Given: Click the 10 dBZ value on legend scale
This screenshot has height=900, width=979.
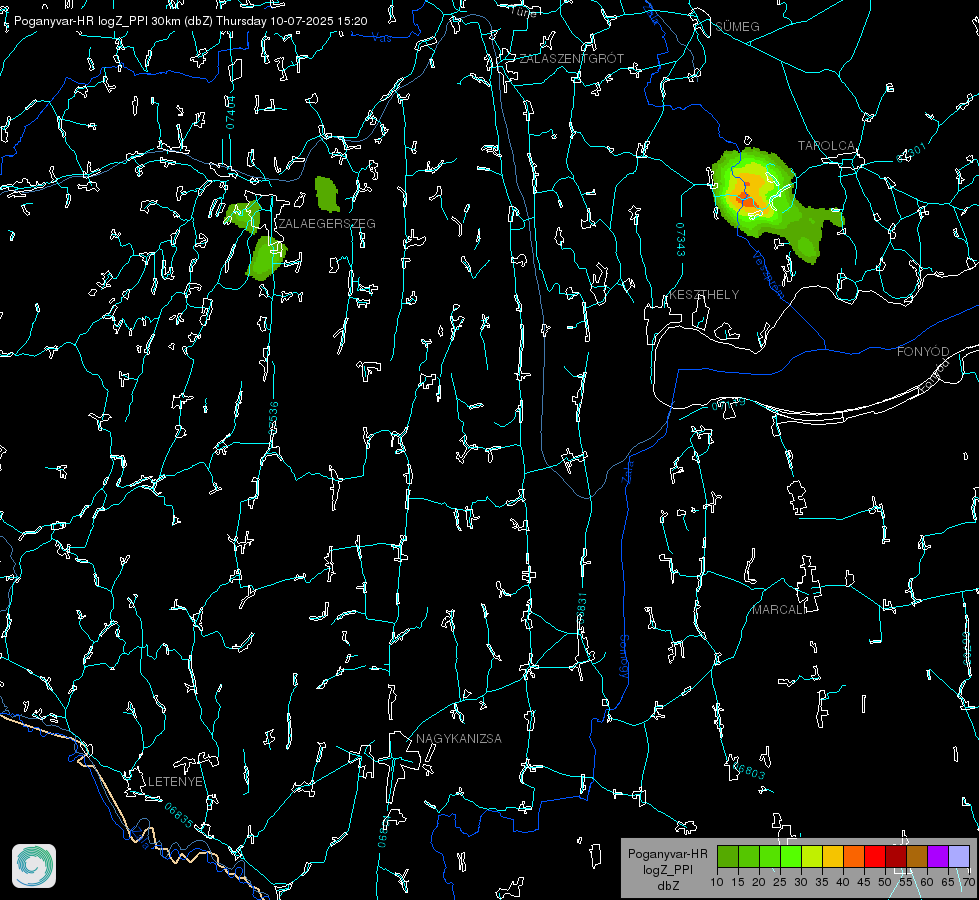Looking at the screenshot, I should [x=717, y=882].
